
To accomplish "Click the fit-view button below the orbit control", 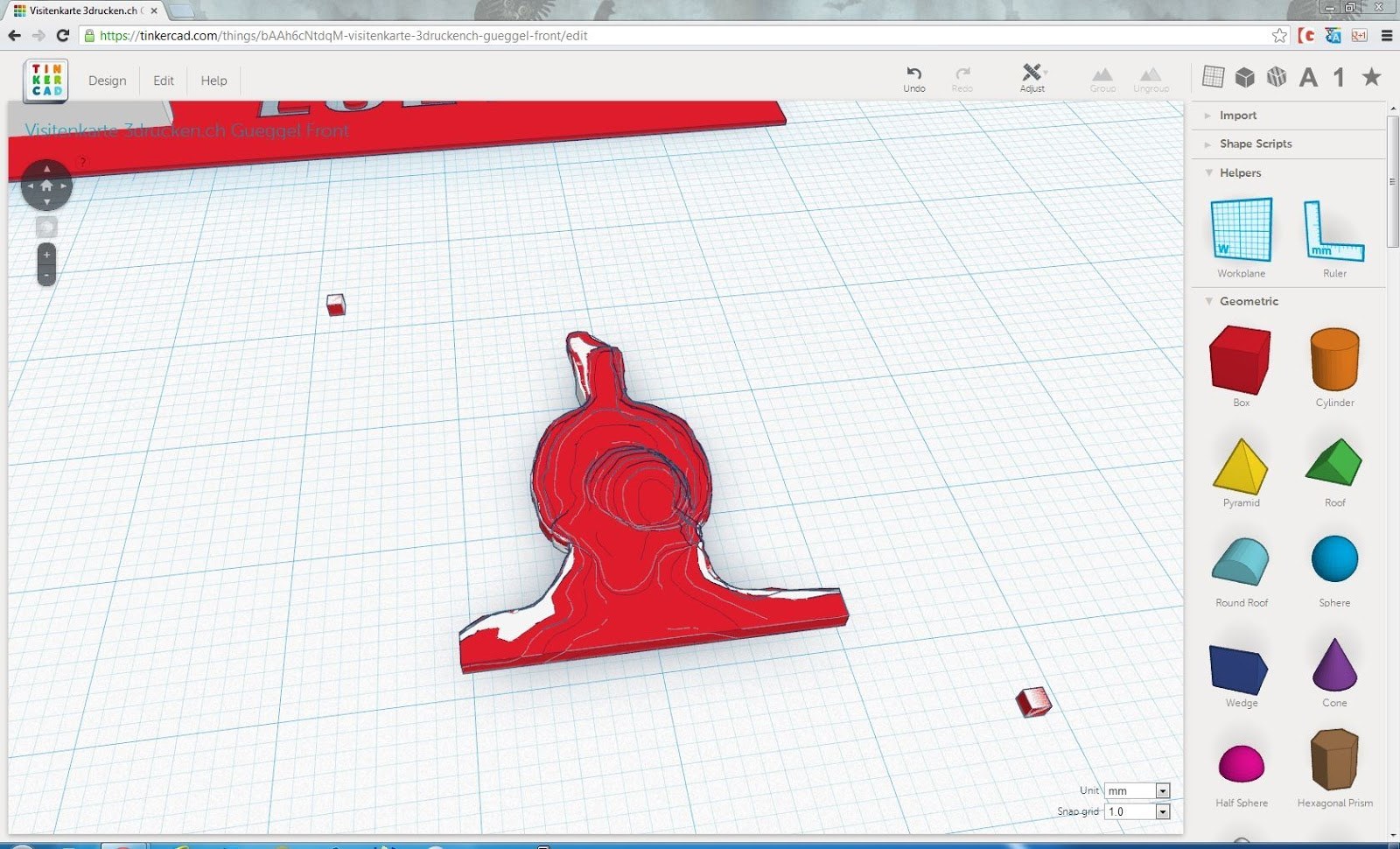I will coord(46,228).
